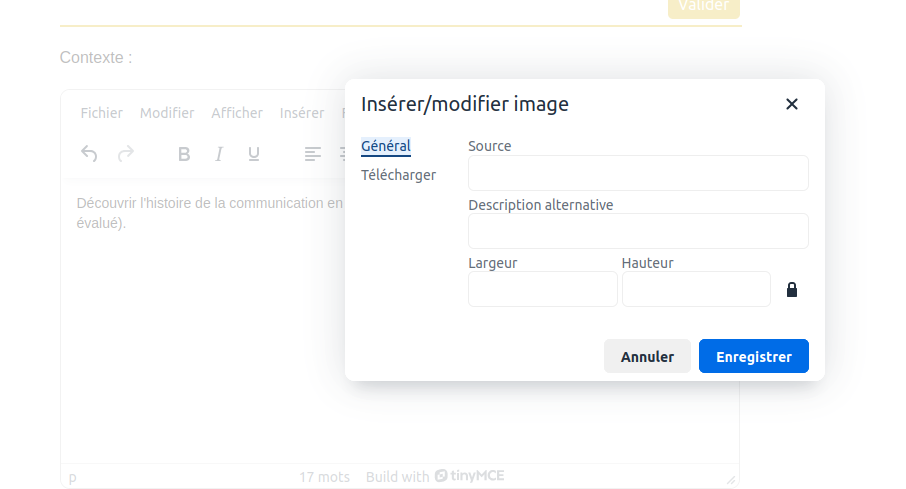Click the editor resize handle icon
Viewport: 906px width, 489px height.
pyautogui.click(x=731, y=480)
